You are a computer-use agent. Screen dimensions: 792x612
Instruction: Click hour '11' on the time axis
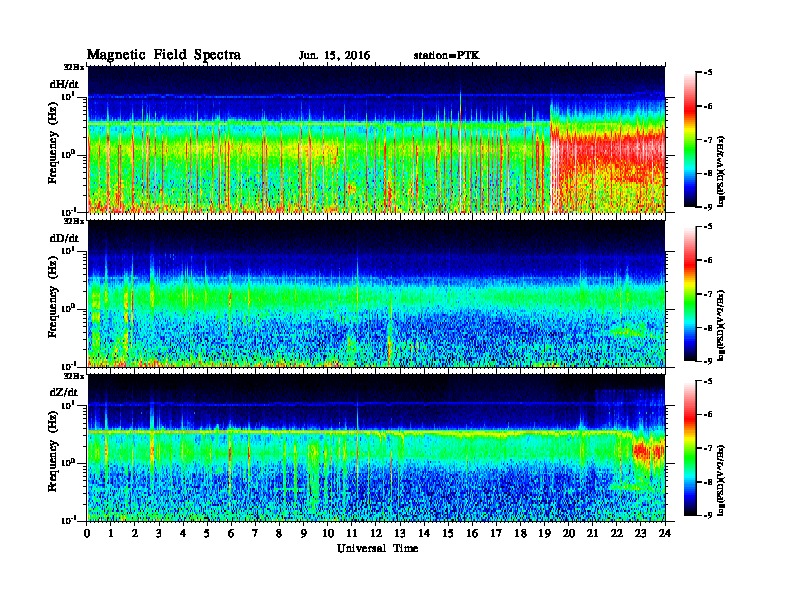click(352, 533)
